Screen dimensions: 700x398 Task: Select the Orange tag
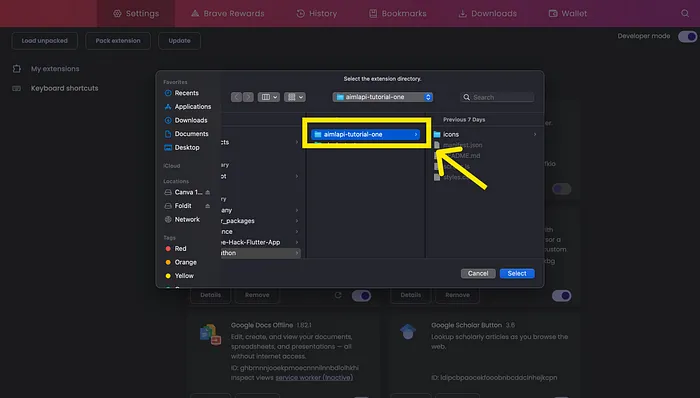(185, 262)
